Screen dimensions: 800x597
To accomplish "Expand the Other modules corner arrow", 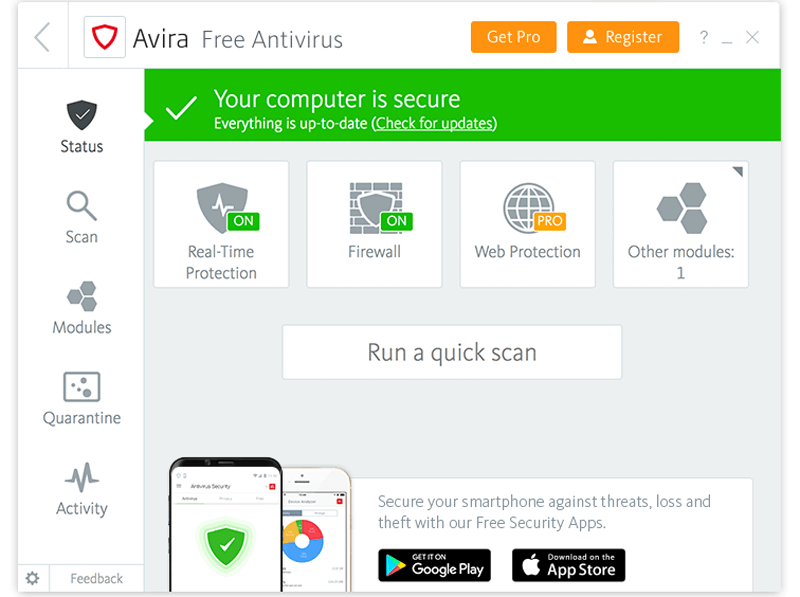I will pyautogui.click(x=738, y=171).
